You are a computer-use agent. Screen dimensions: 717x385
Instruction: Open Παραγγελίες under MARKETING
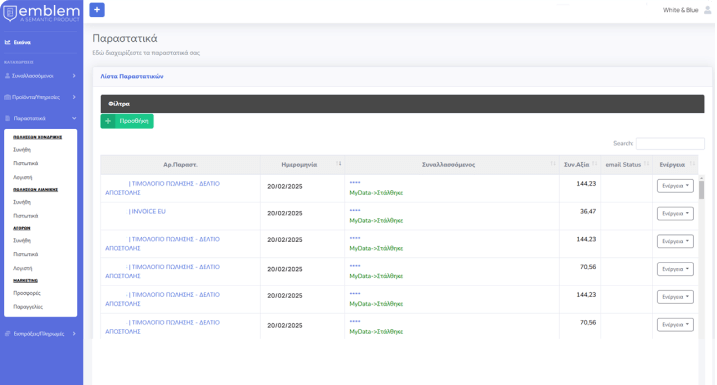(x=28, y=307)
